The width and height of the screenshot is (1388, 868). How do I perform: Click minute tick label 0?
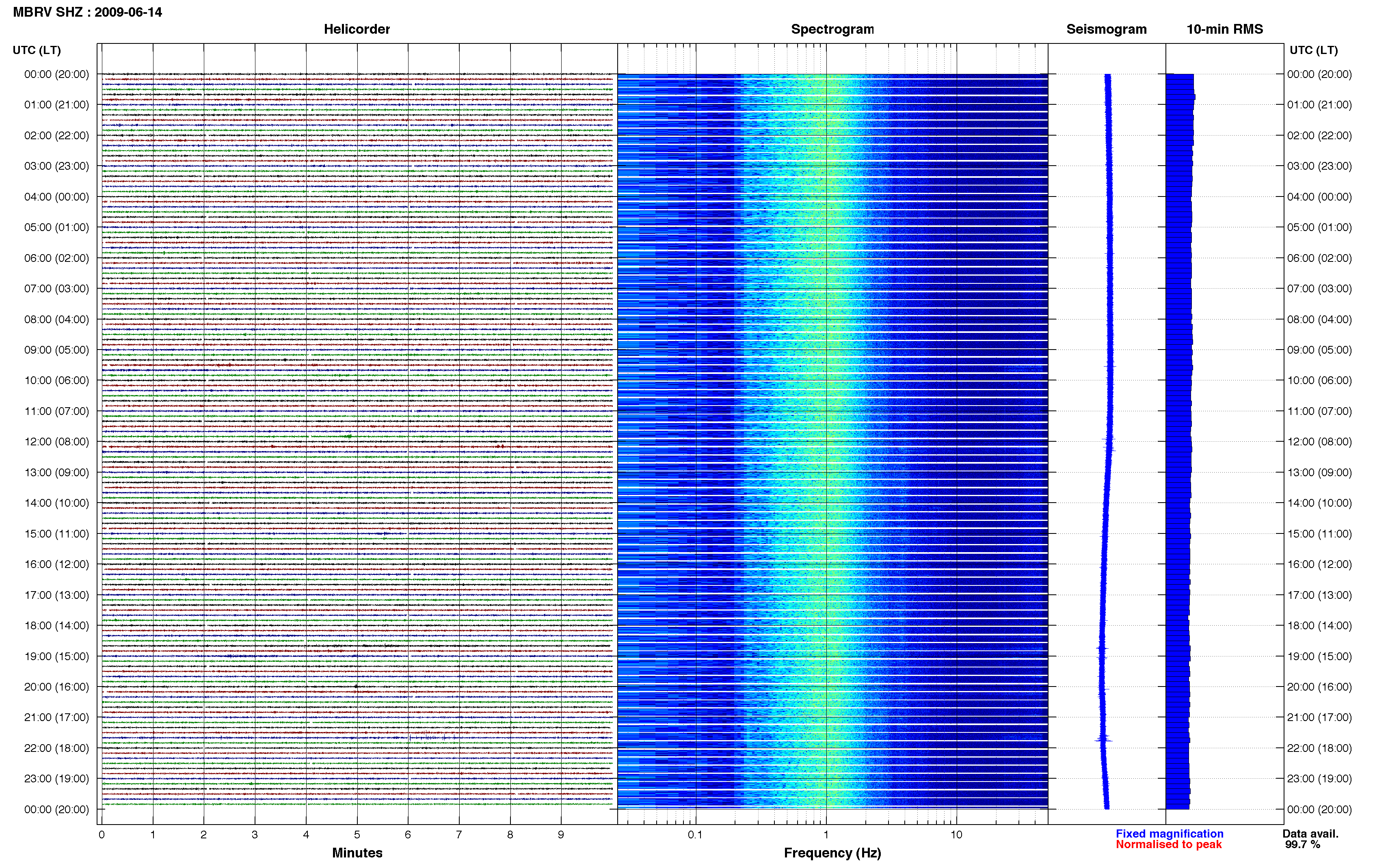tap(102, 835)
